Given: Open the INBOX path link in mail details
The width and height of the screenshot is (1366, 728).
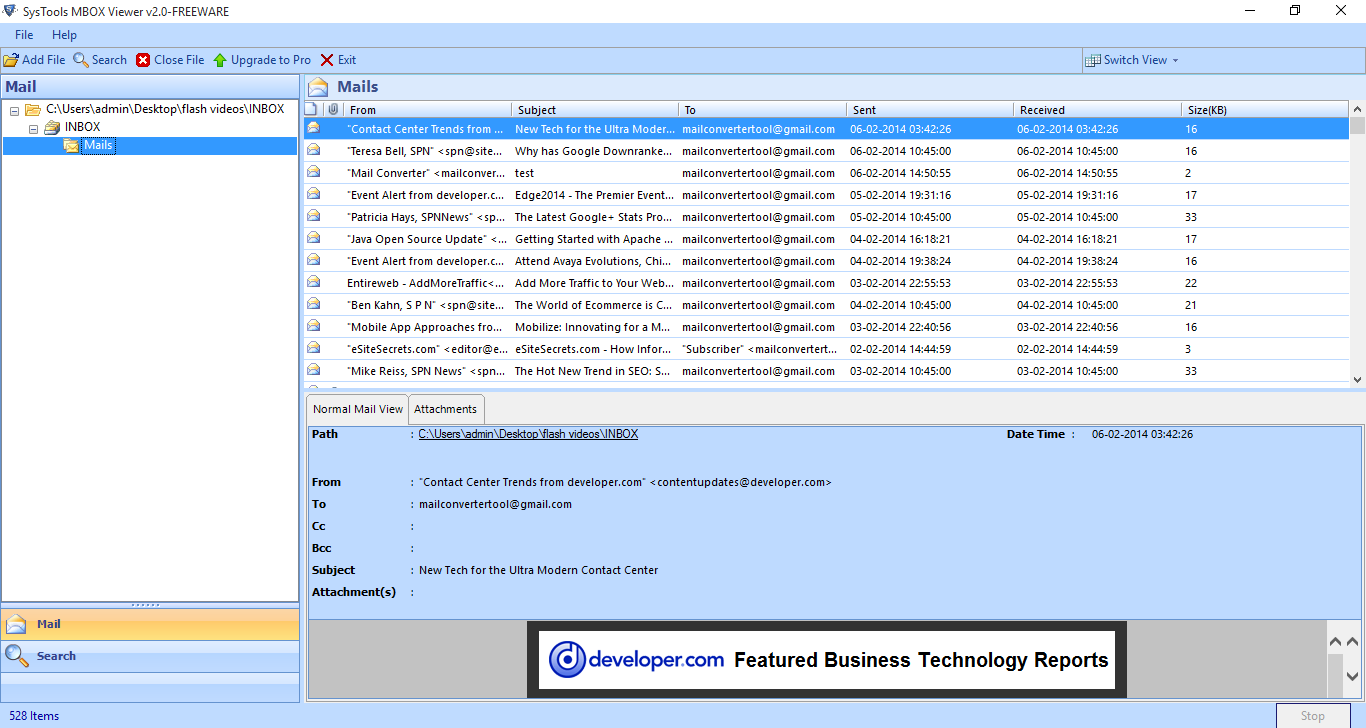Looking at the screenshot, I should coord(528,434).
